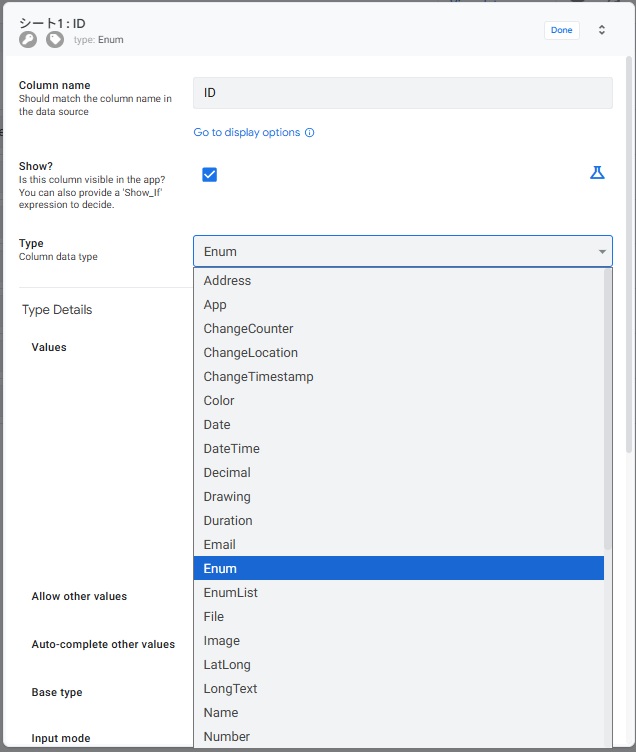The height and width of the screenshot is (752, 636).
Task: Collapse the Type dropdown showing Enum
Action: tap(402, 252)
